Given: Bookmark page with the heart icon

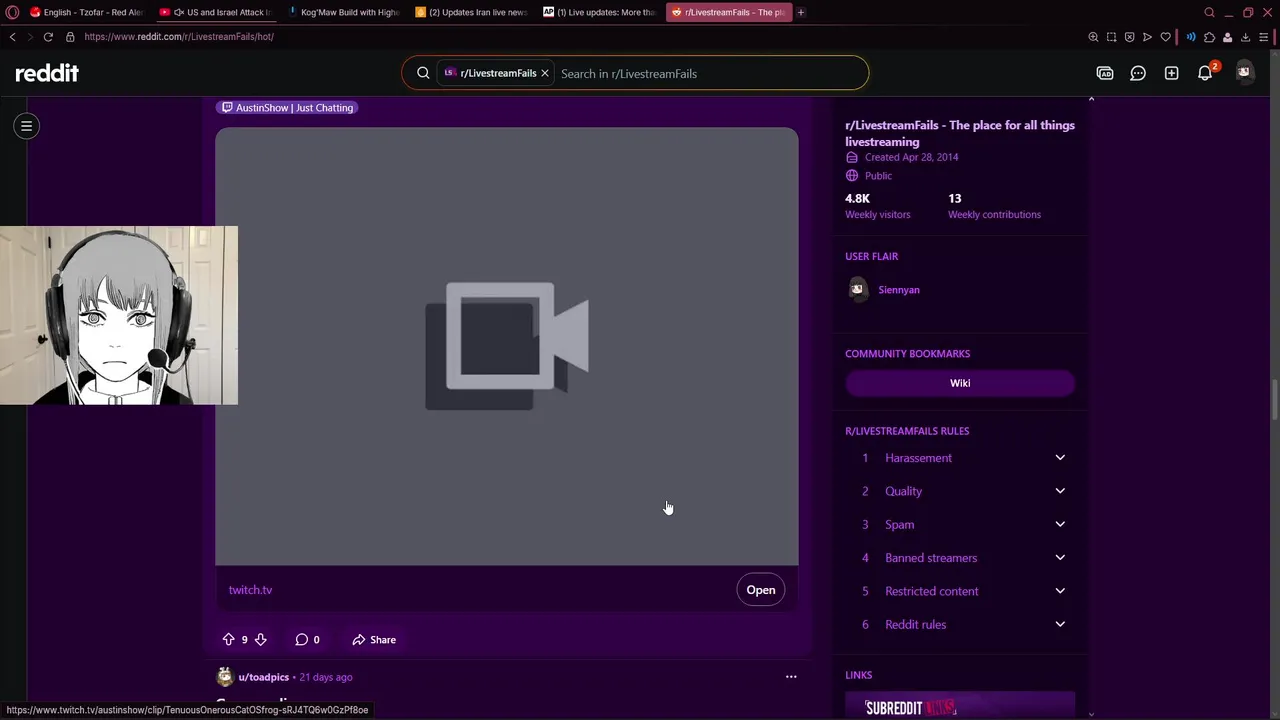Looking at the screenshot, I should (1165, 37).
